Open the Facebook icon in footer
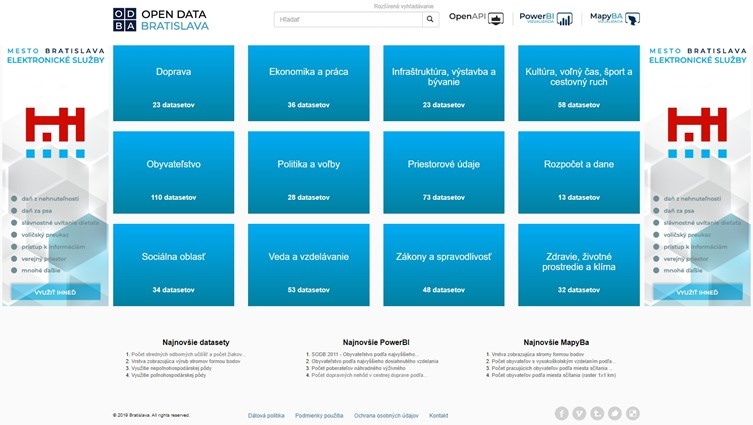The image size is (753, 425). (x=561, y=413)
